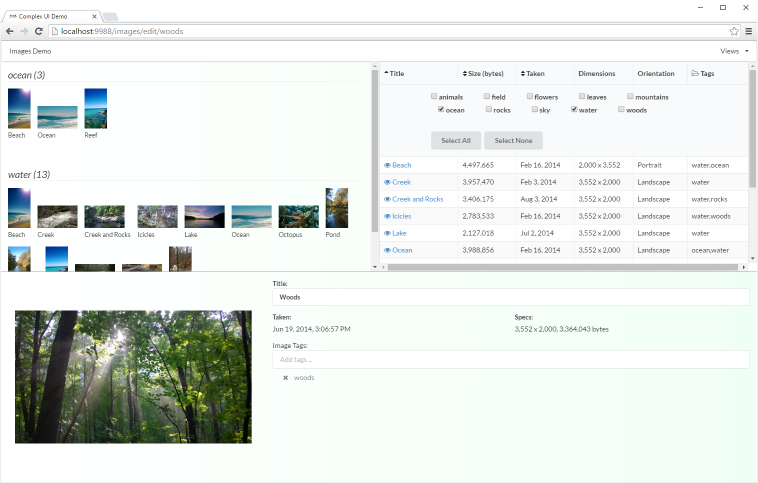This screenshot has height=483, width=758.
Task: Select the Ocean thumbnail in ocean group
Action: point(58,117)
